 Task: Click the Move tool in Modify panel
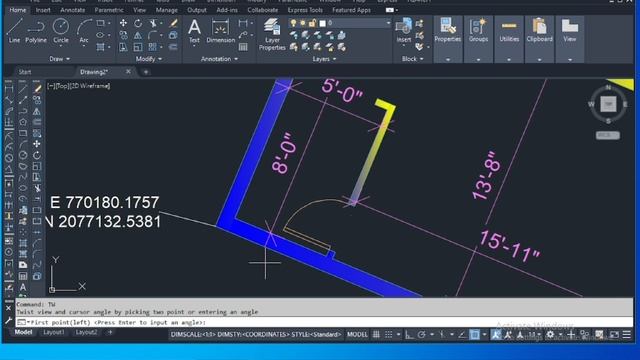point(123,23)
